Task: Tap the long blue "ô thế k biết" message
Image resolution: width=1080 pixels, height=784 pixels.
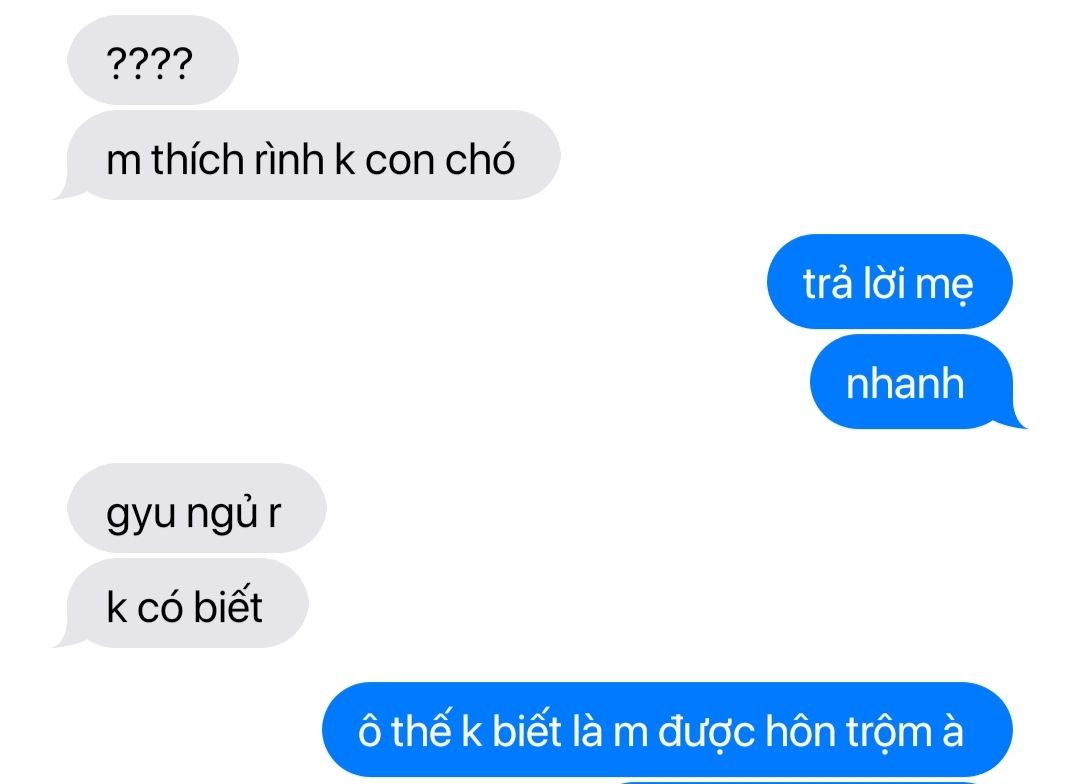Action: pyautogui.click(x=667, y=729)
